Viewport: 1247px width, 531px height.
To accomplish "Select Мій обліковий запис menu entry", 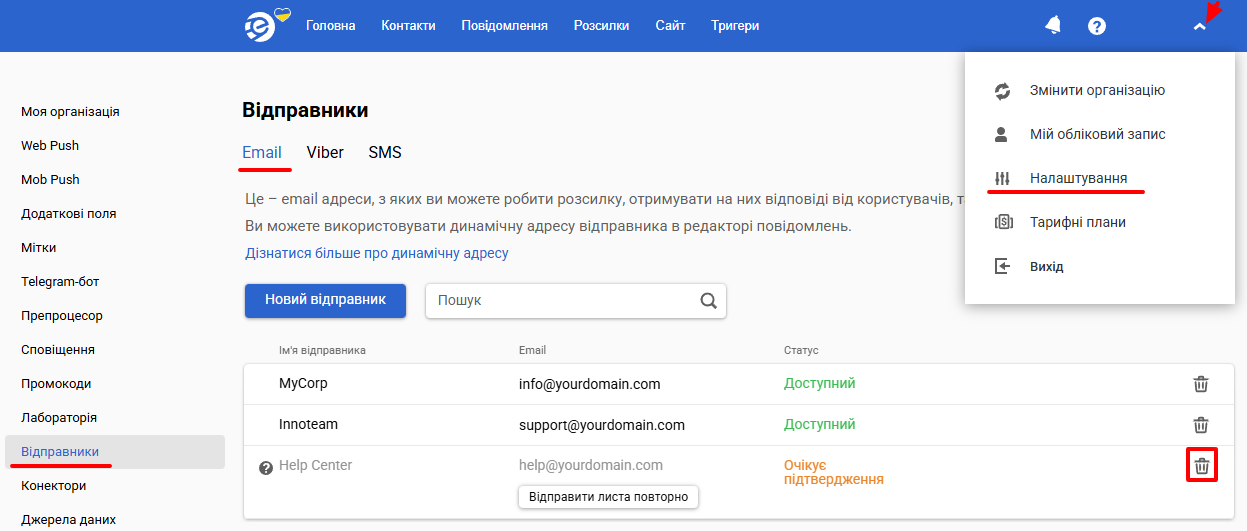I will pos(1097,134).
